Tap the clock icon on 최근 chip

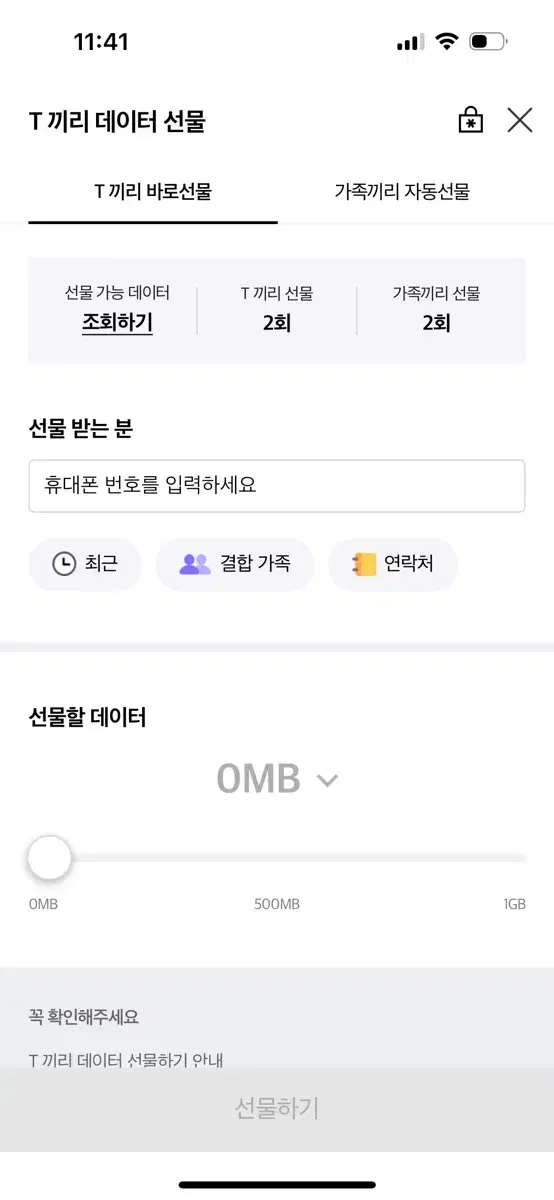[64, 564]
